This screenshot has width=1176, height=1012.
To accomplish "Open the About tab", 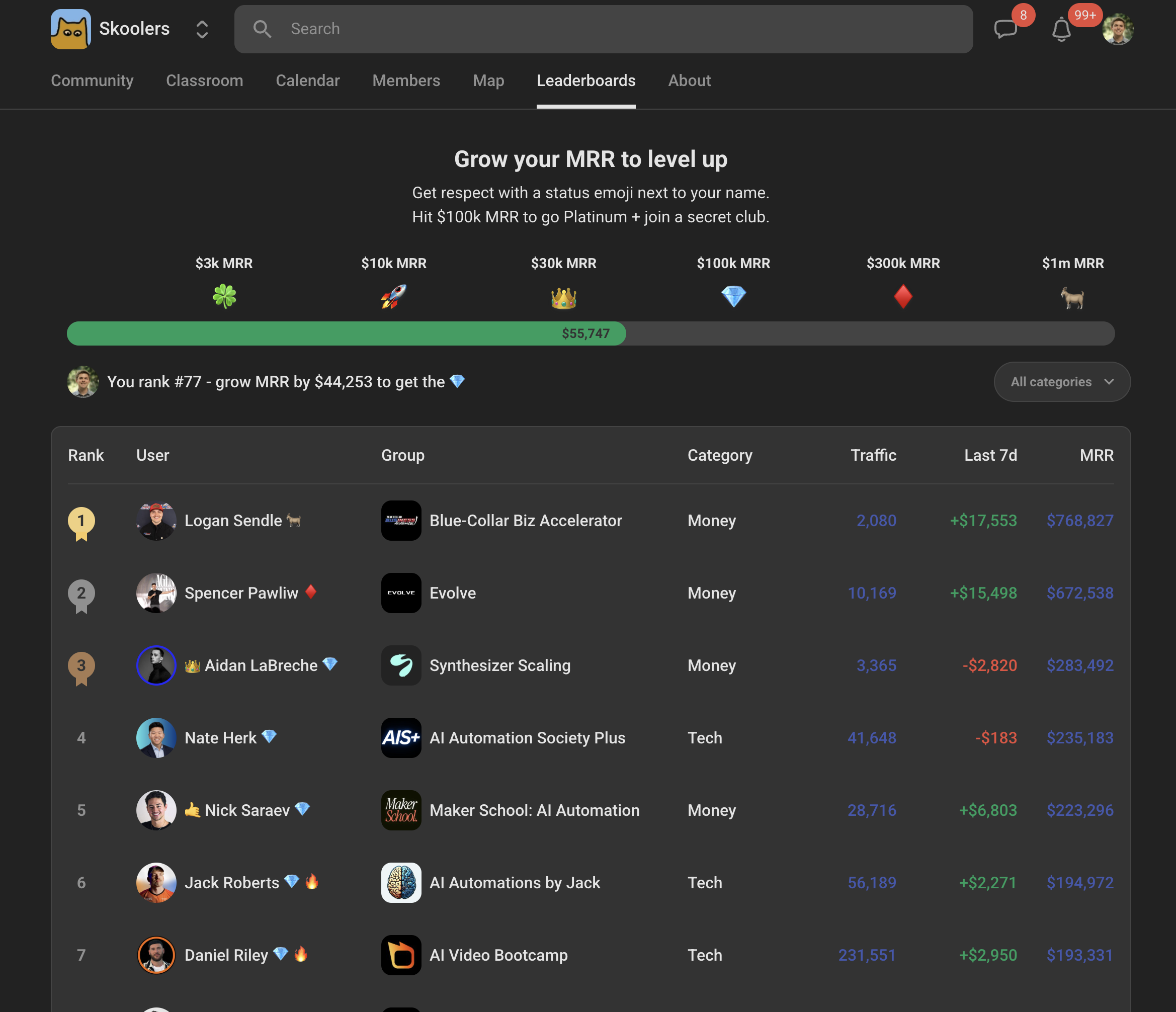I will coord(689,80).
